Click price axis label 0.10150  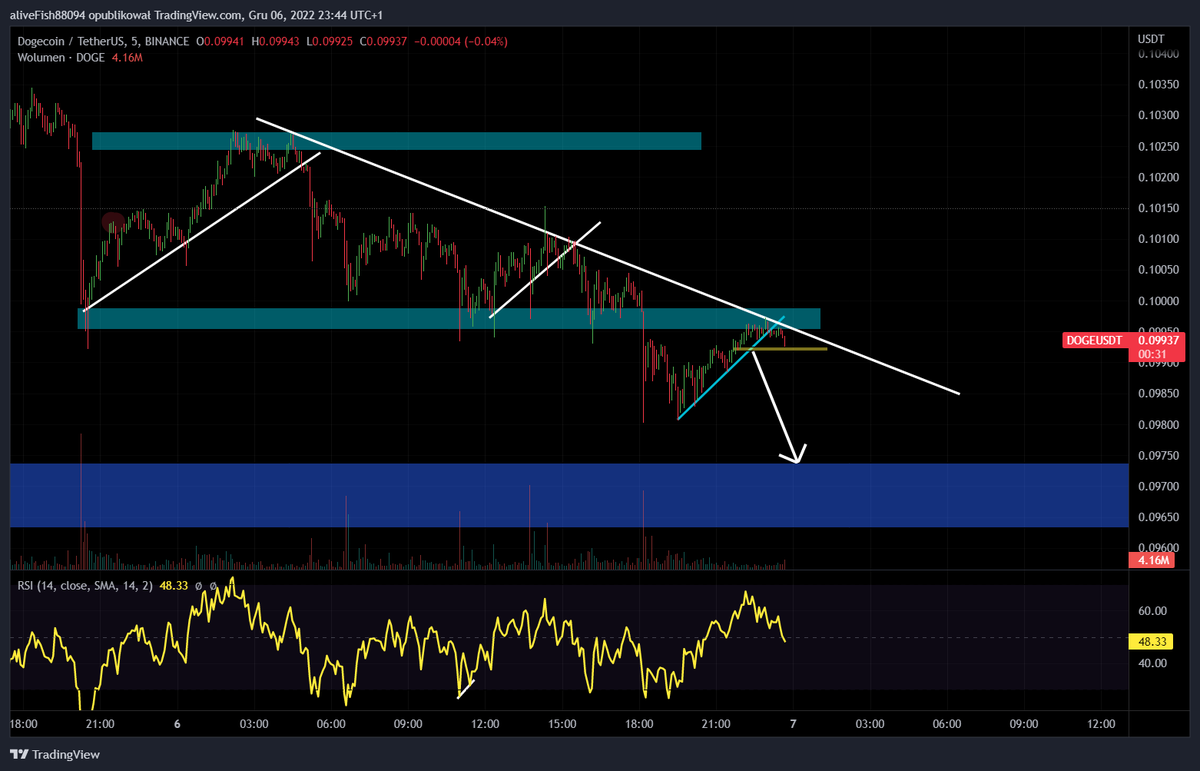click(x=1156, y=208)
